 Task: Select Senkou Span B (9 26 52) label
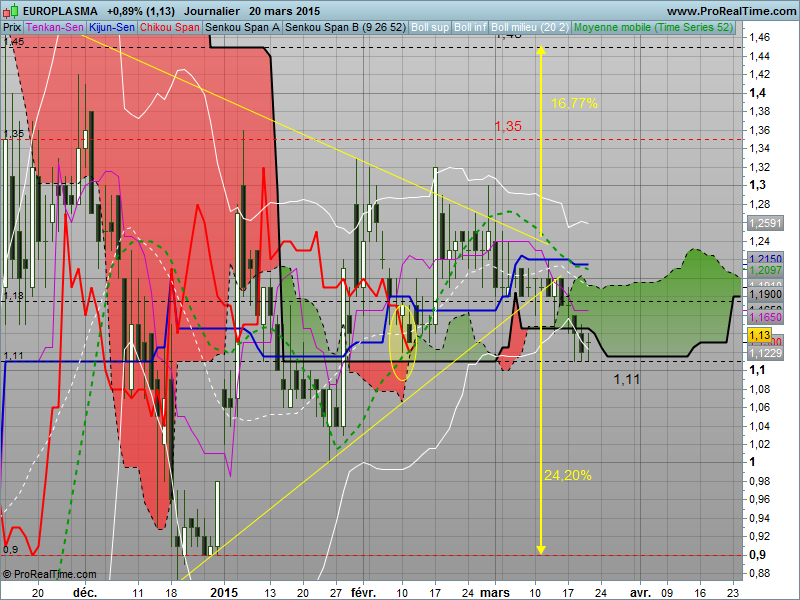tap(346, 27)
